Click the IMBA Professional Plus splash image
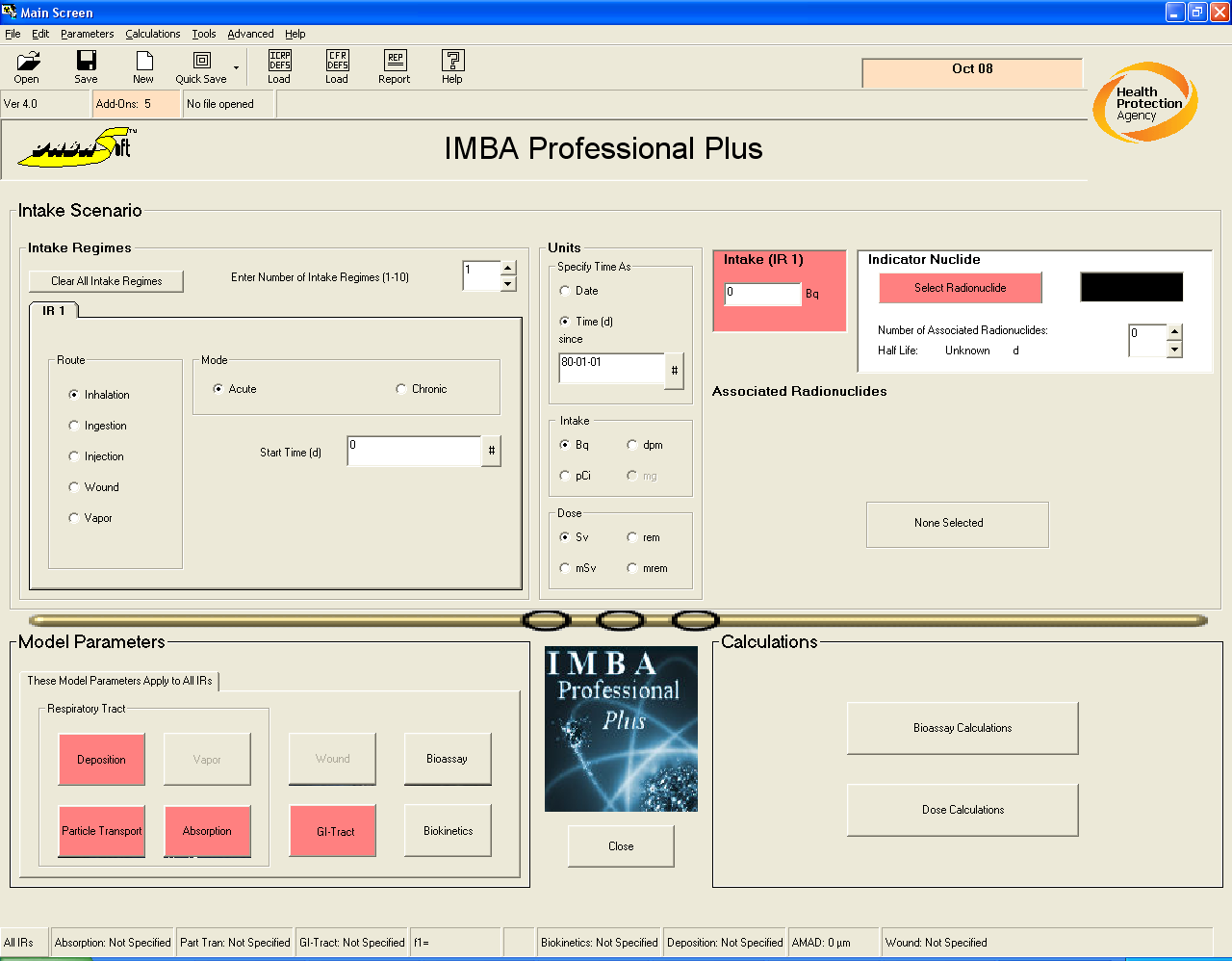The width and height of the screenshot is (1232, 961). coord(621,729)
